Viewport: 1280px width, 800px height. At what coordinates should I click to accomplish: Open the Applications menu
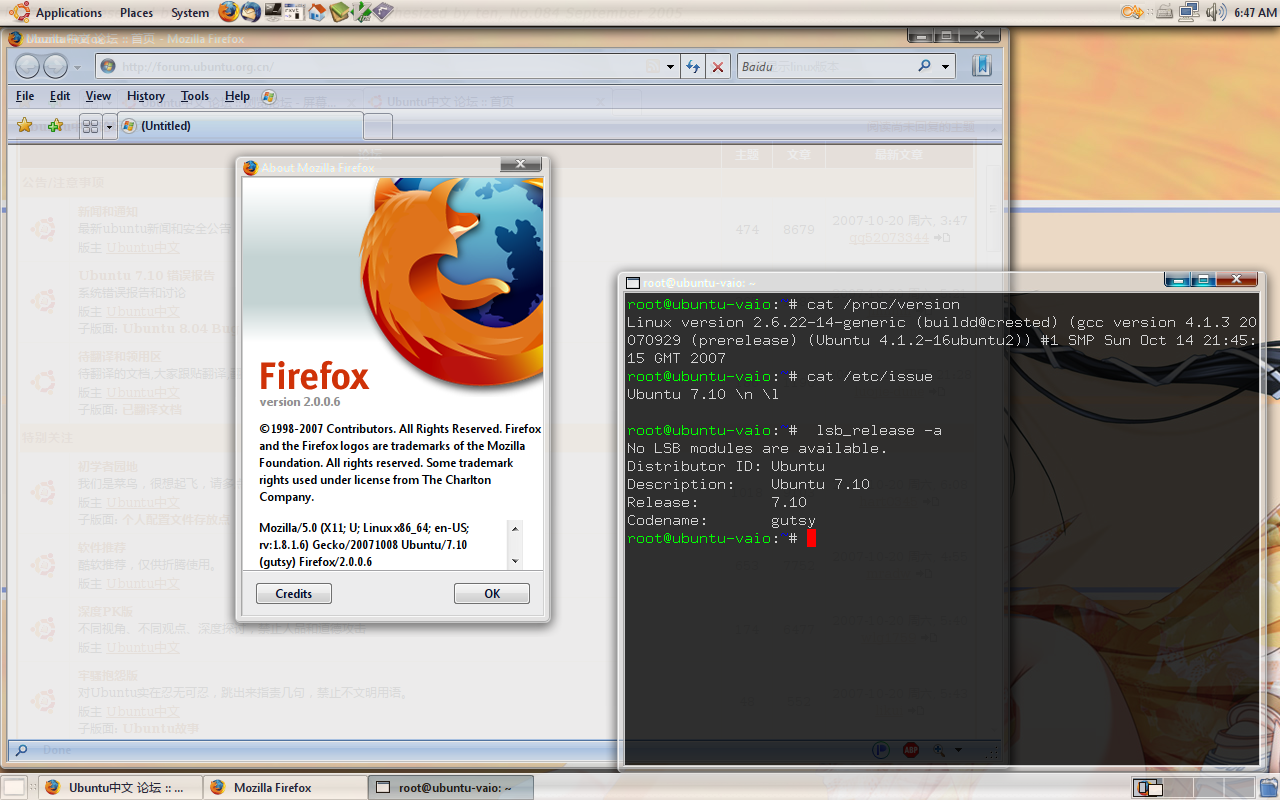coord(69,12)
